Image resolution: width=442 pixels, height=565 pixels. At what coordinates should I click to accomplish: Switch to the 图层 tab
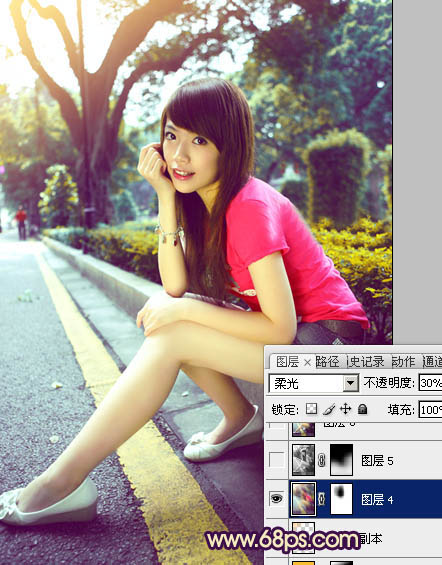click(x=287, y=362)
